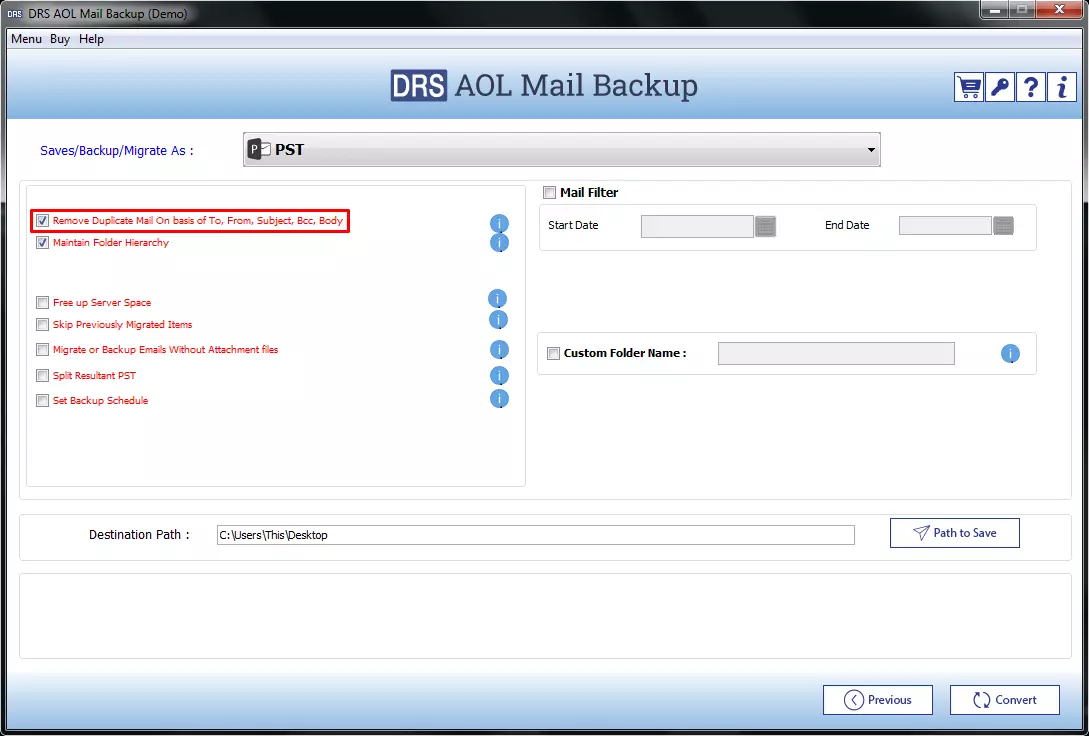Click info icon beside Custom Folder Name
1089x736 pixels.
click(1010, 353)
